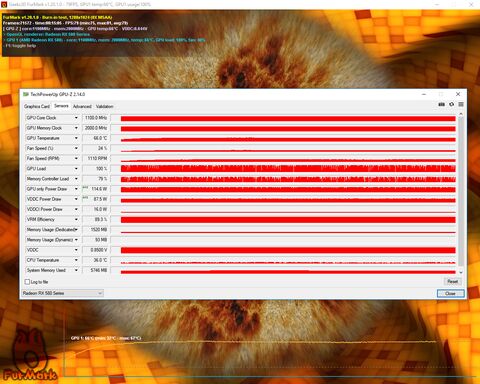Click the 0.9500 V VDDC value
Viewport: 480px width, 384px height.
pyautogui.click(x=96, y=250)
